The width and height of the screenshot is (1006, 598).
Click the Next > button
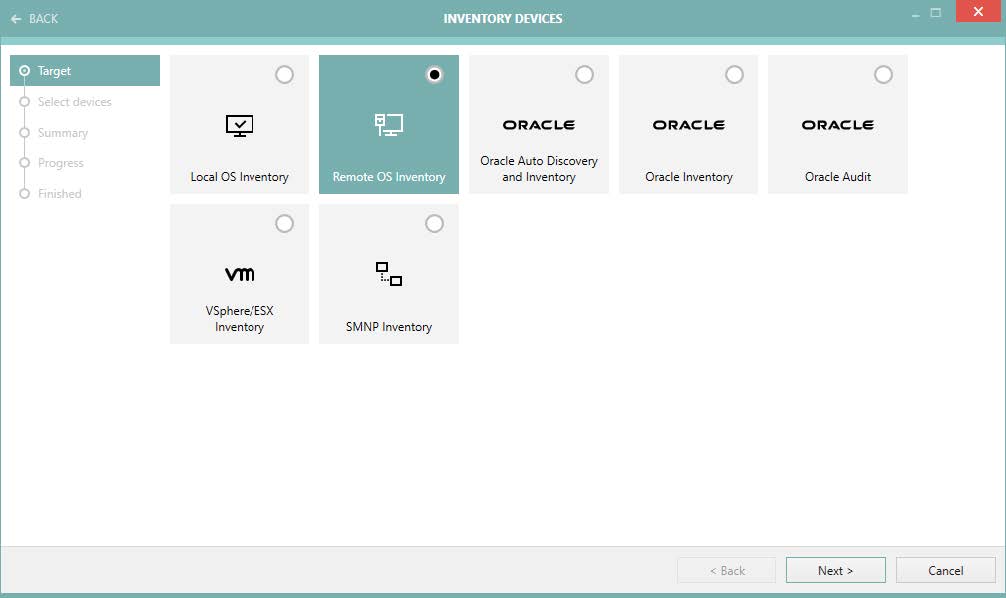pos(835,570)
